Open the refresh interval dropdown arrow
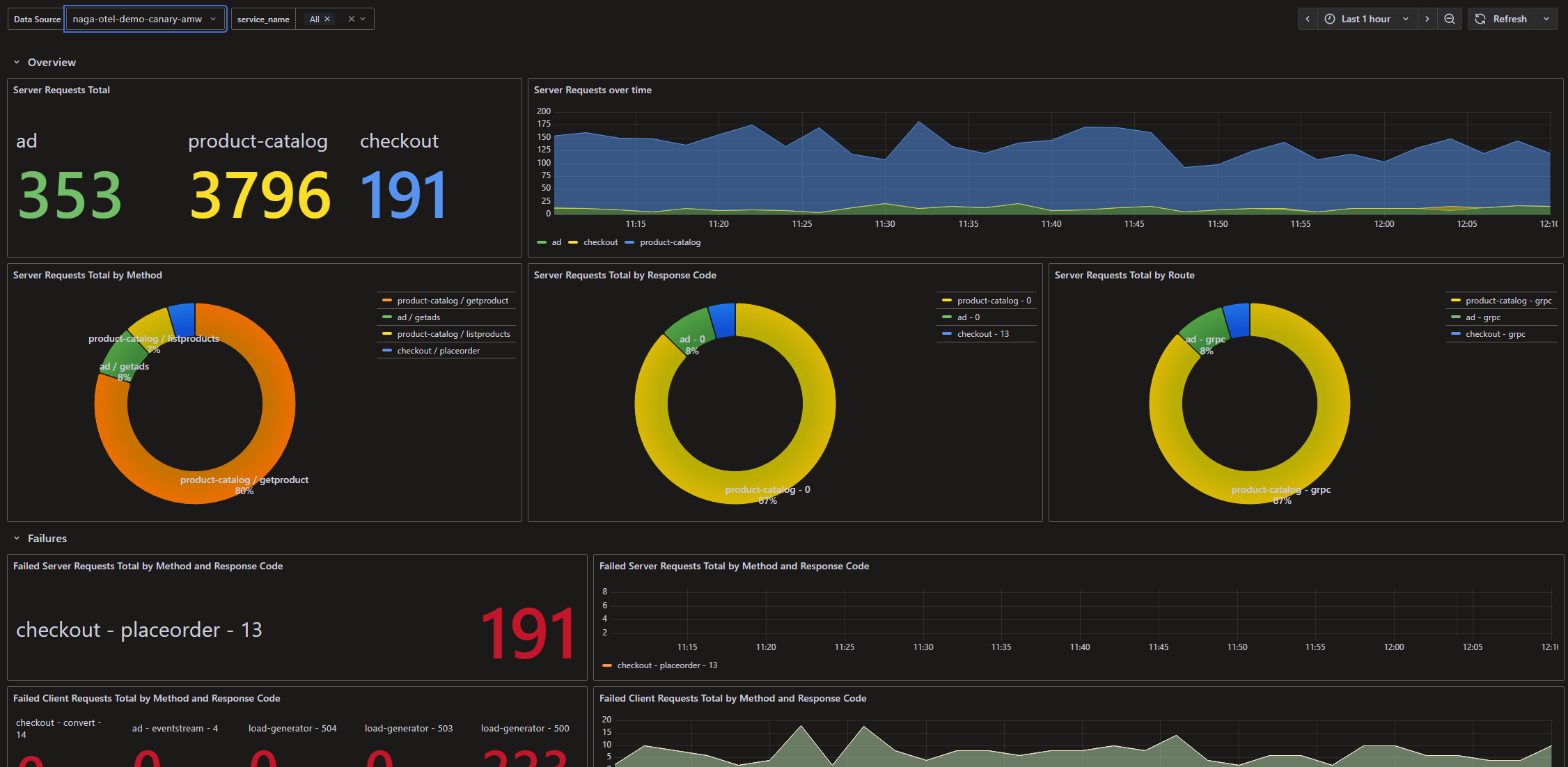The width and height of the screenshot is (1568, 767). click(1546, 19)
